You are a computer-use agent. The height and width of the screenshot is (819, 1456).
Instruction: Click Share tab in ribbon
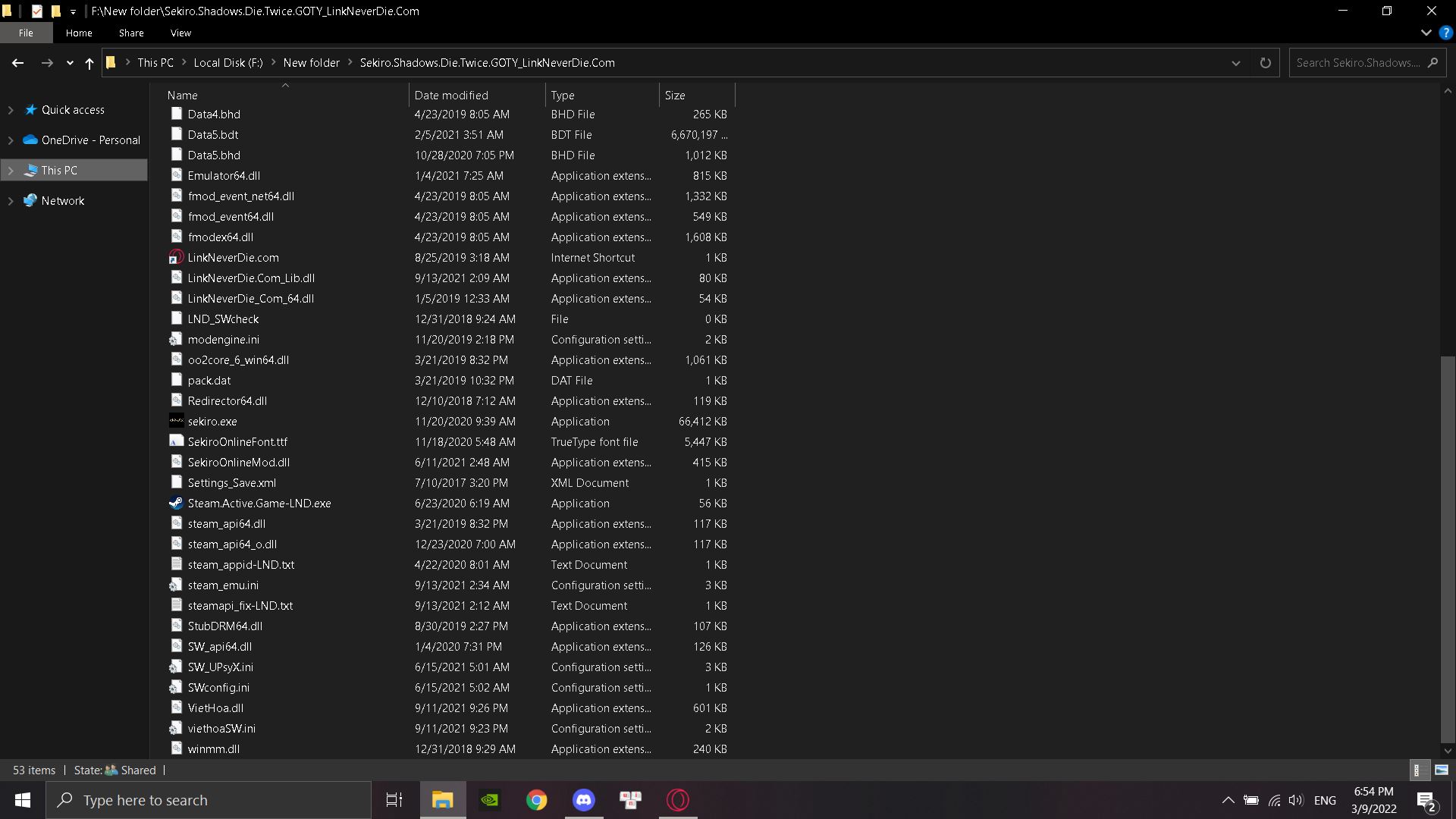coord(130,33)
